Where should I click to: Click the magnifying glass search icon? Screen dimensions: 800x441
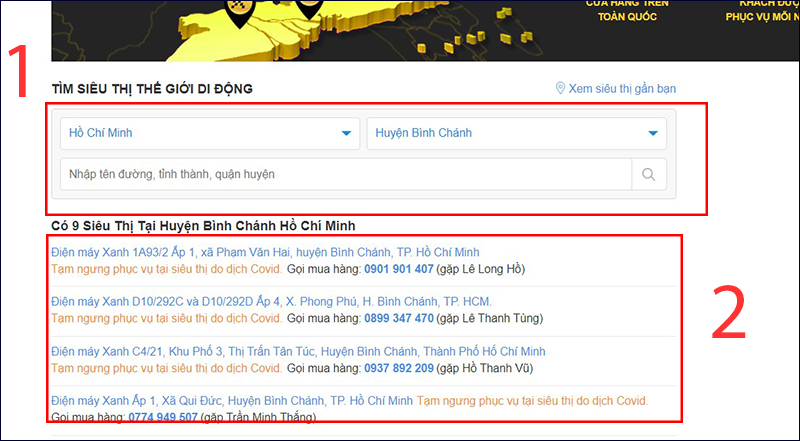pos(648,174)
